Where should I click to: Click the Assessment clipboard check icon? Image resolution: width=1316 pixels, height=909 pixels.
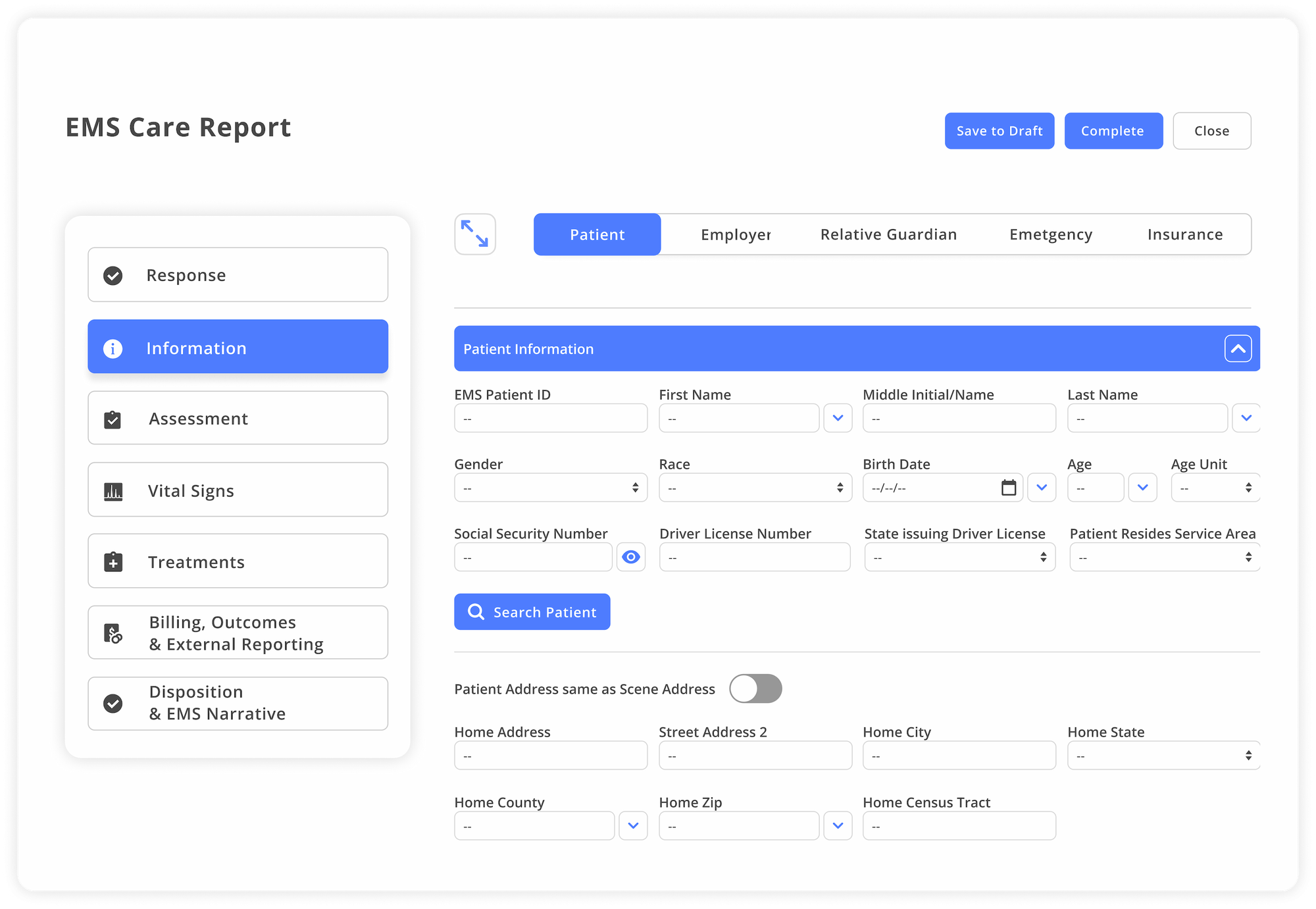(x=113, y=419)
